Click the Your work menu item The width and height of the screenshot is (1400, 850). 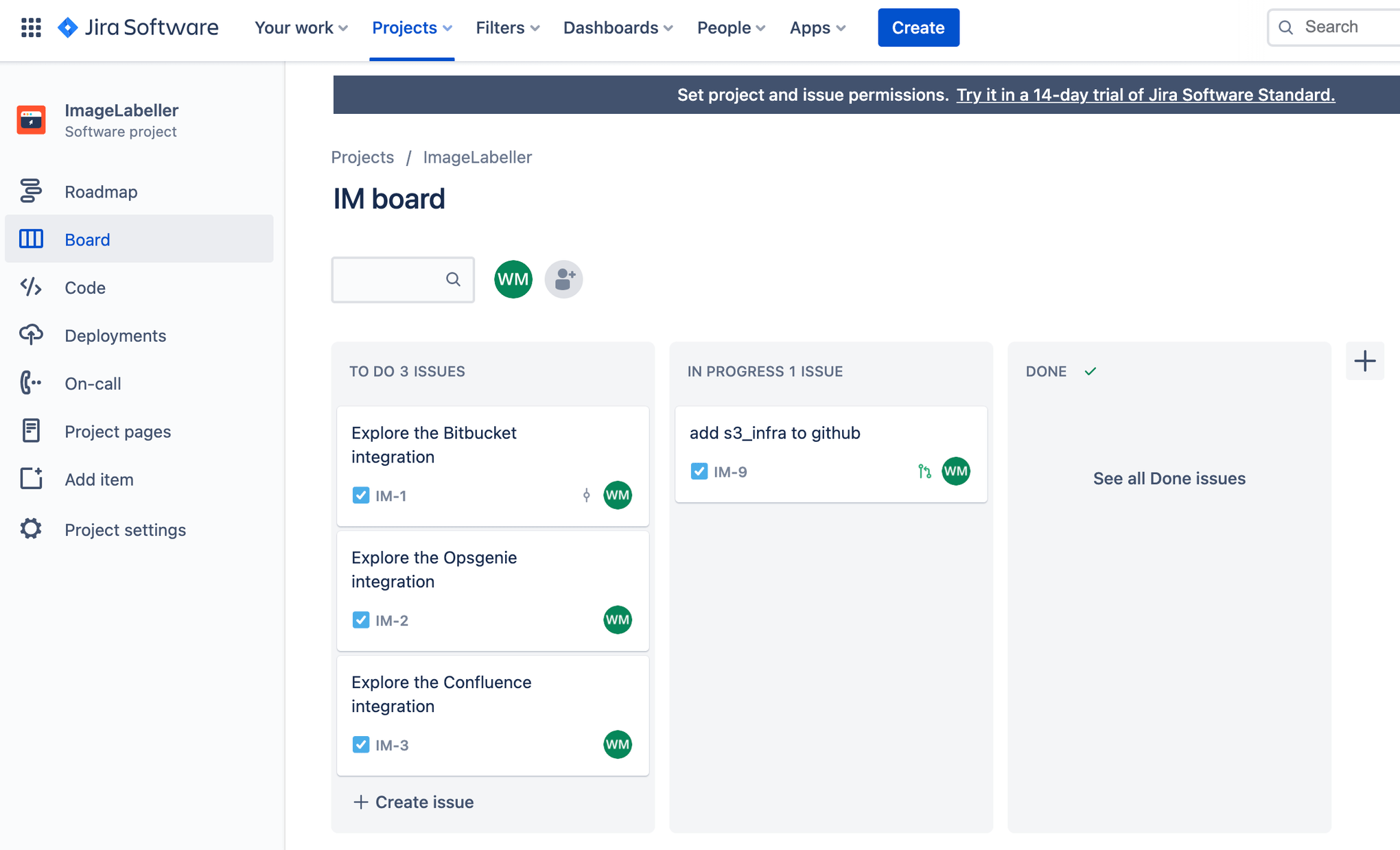[301, 27]
